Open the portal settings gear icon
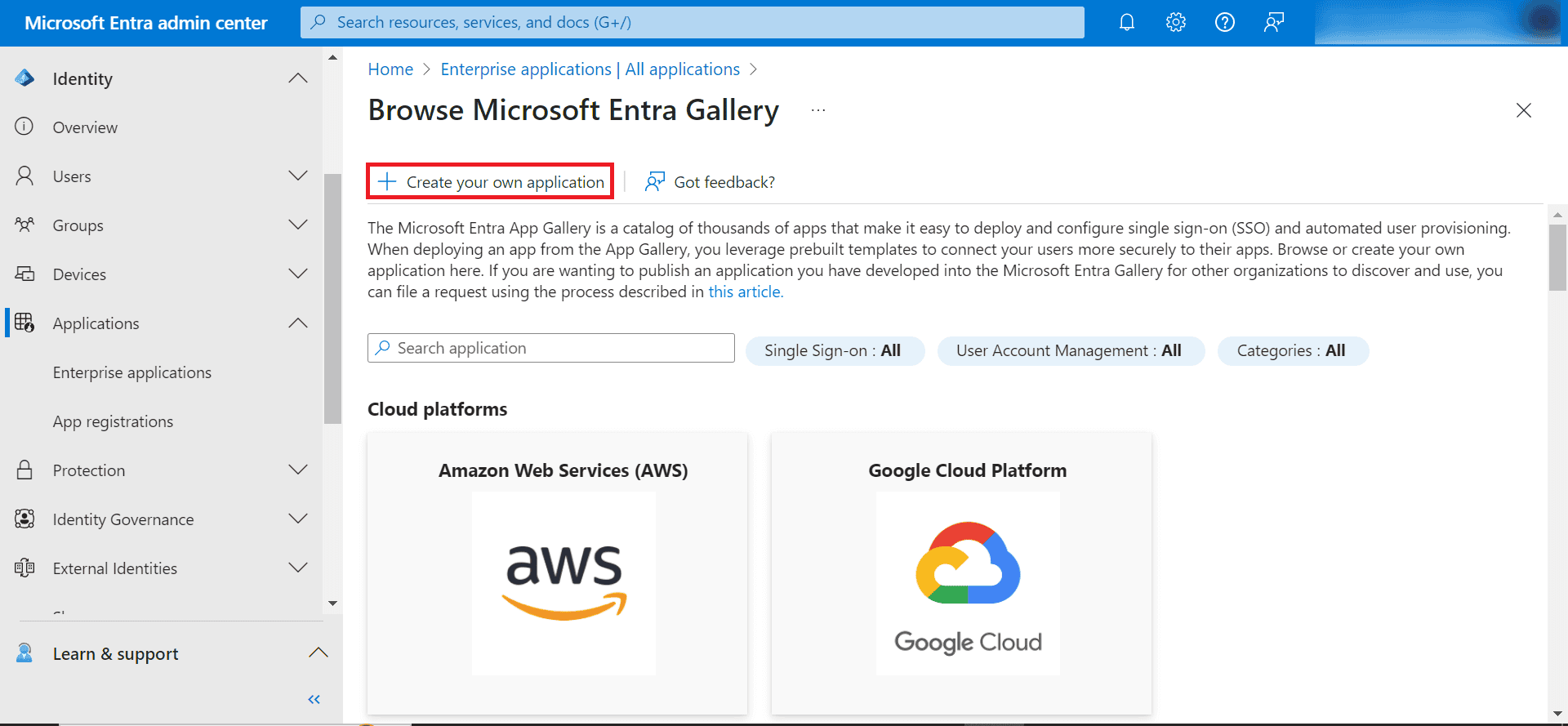Viewport: 1568px width, 726px height. coord(1175,22)
